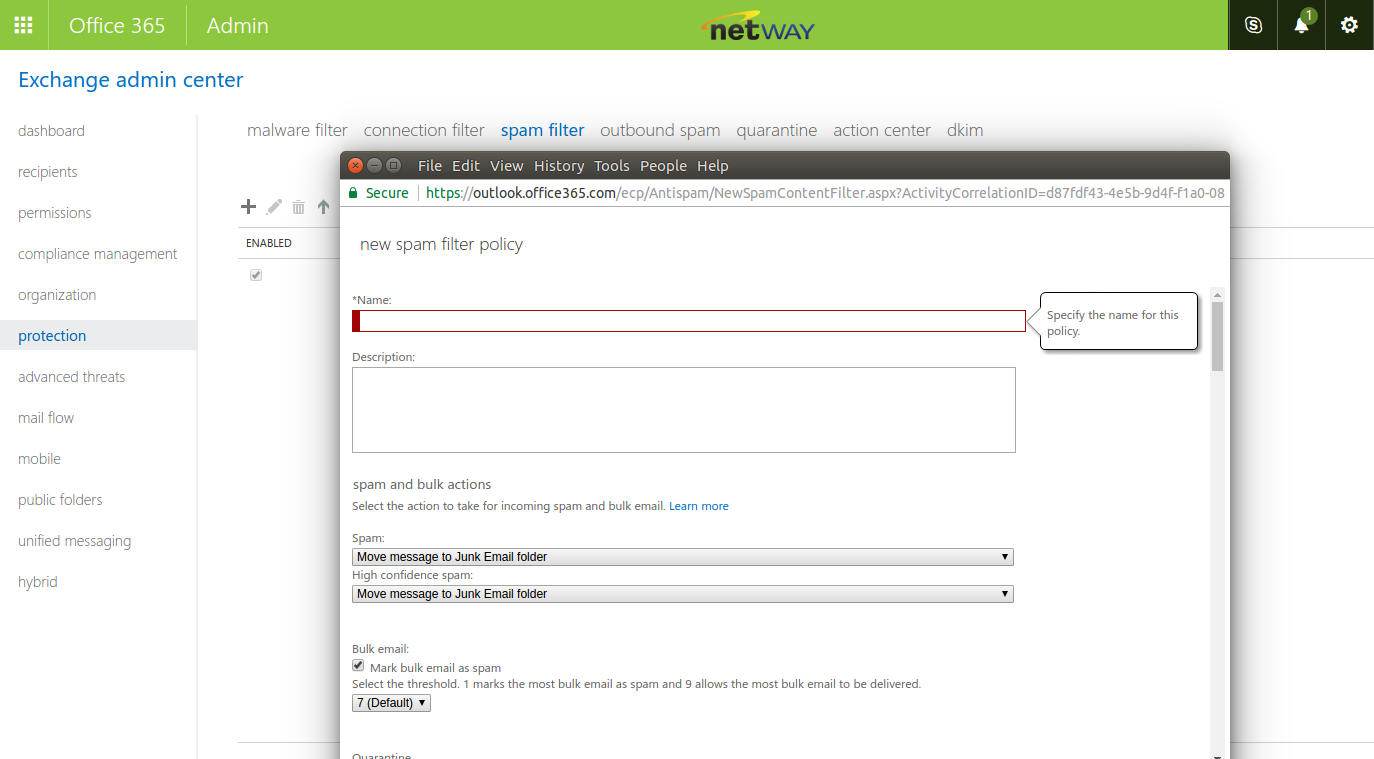Switch to the quarantine tab
This screenshot has height=759, width=1374.
776,130
